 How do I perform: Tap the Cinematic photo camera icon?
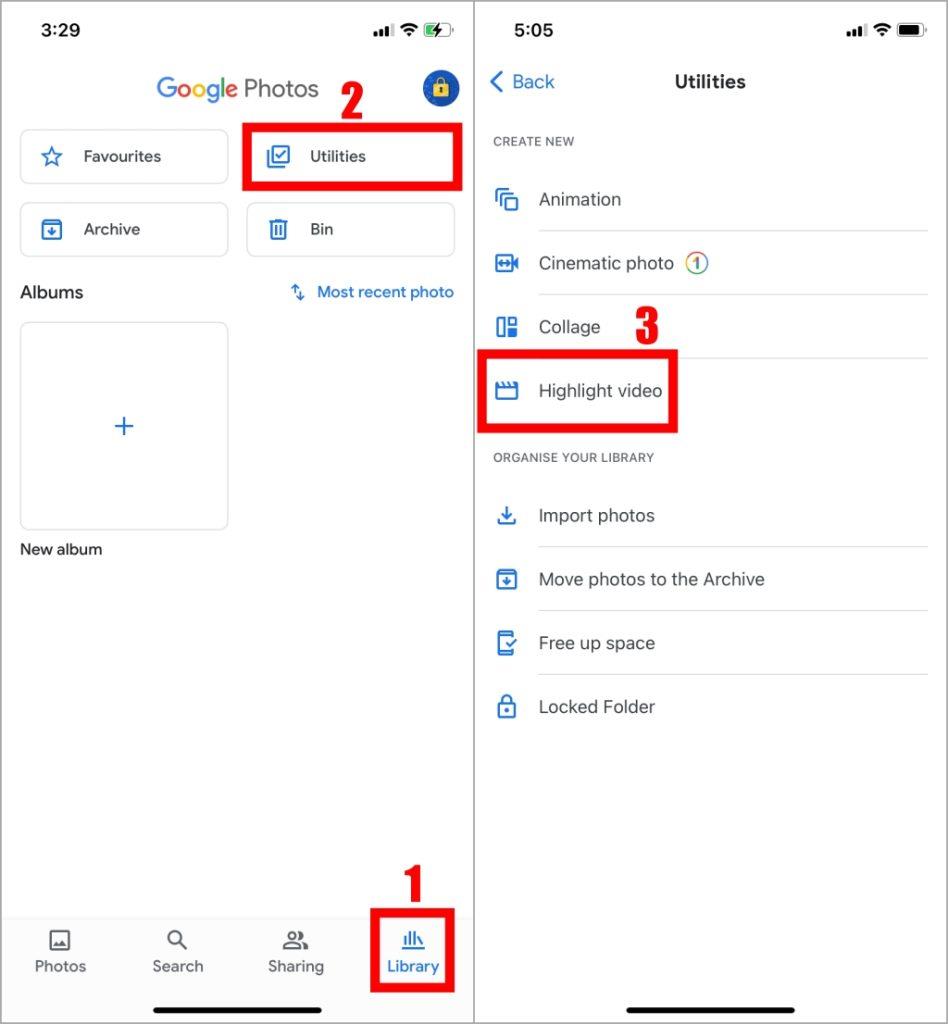pyautogui.click(x=507, y=263)
